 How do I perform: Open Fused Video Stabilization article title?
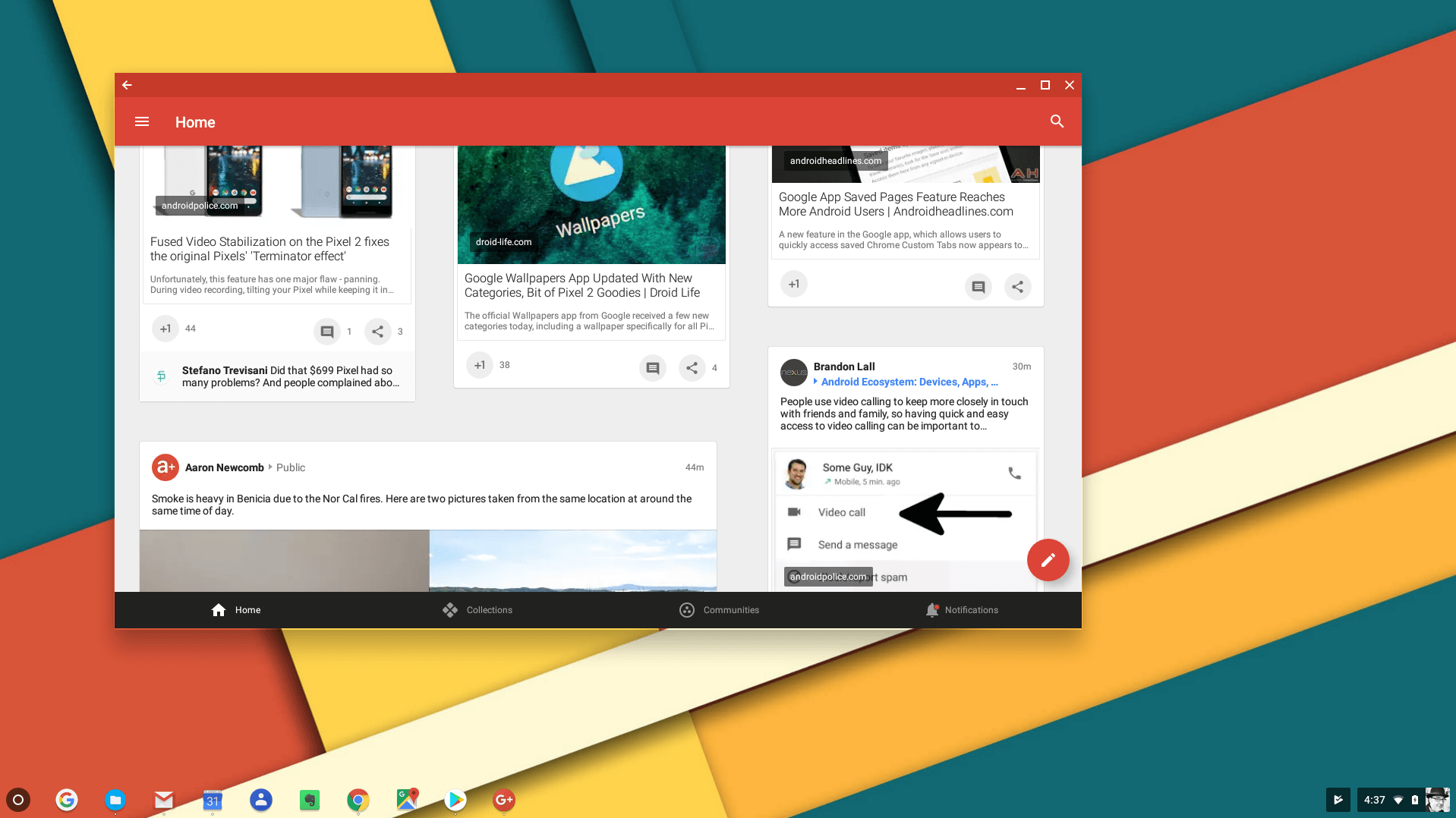tap(269, 249)
